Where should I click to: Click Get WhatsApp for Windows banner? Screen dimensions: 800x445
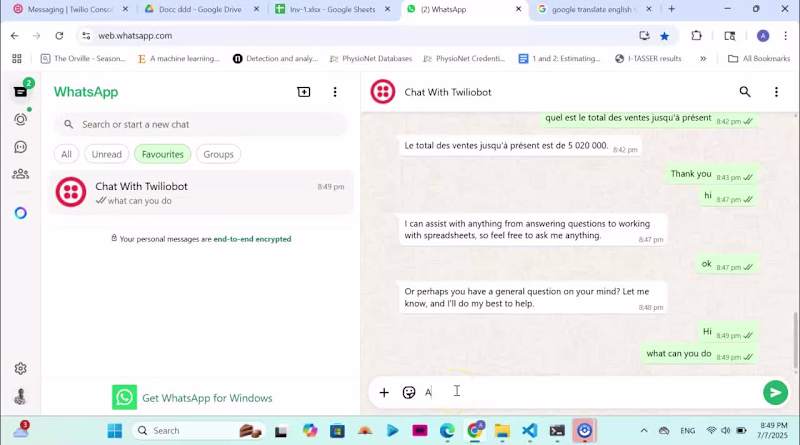[x=192, y=398]
